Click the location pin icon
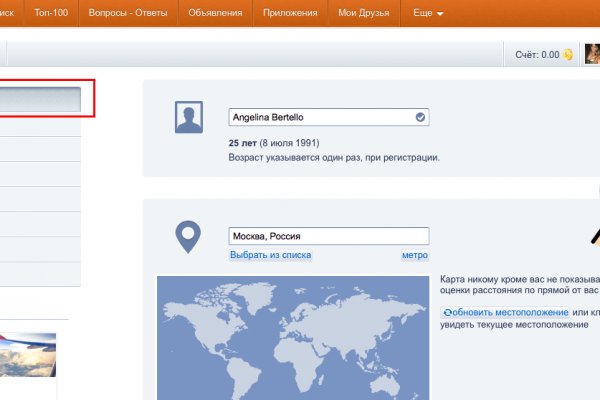 pos(188,237)
